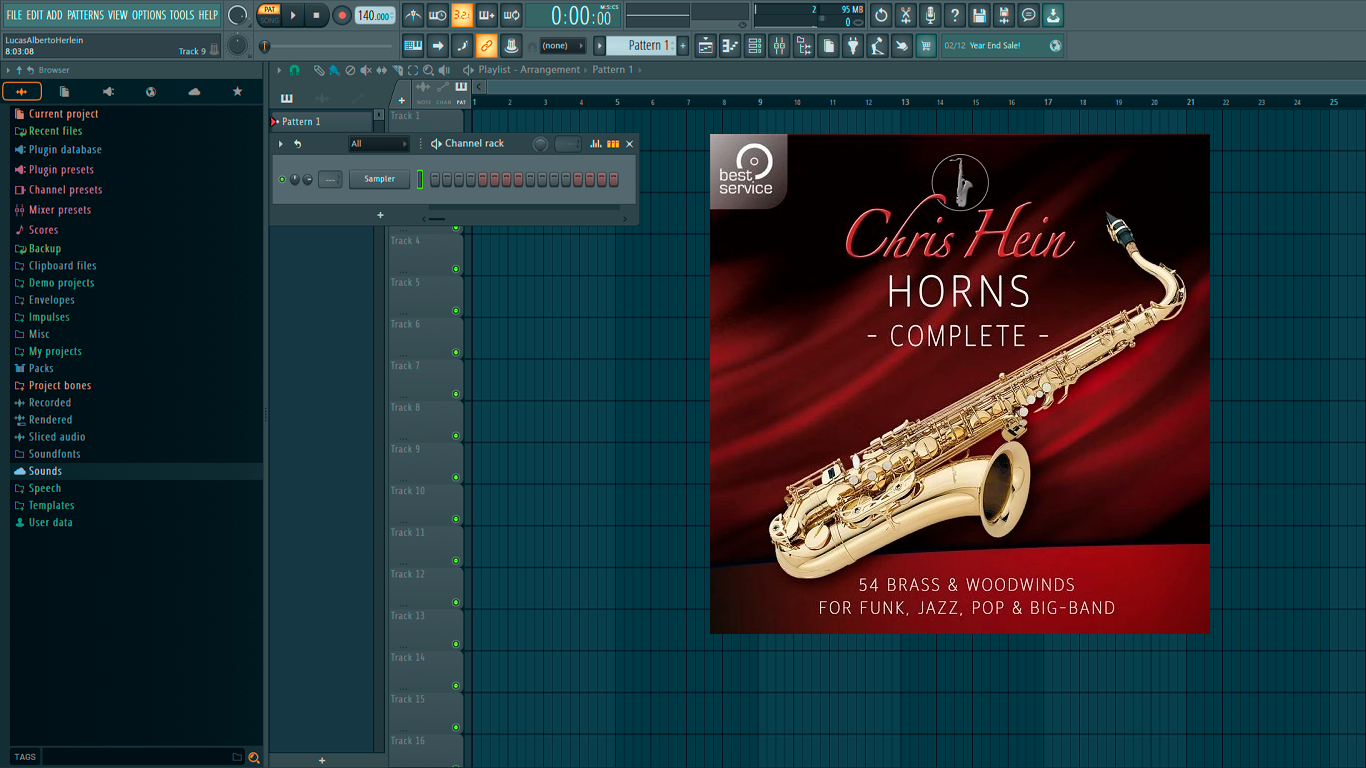
Task: Toggle the snap magnet icon in Playlist
Action: (294, 70)
